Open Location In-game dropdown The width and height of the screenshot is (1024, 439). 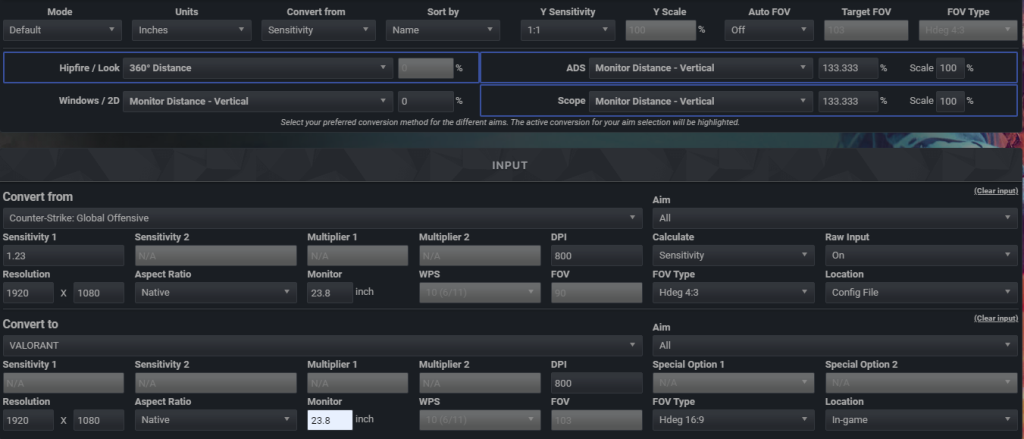[921, 420]
